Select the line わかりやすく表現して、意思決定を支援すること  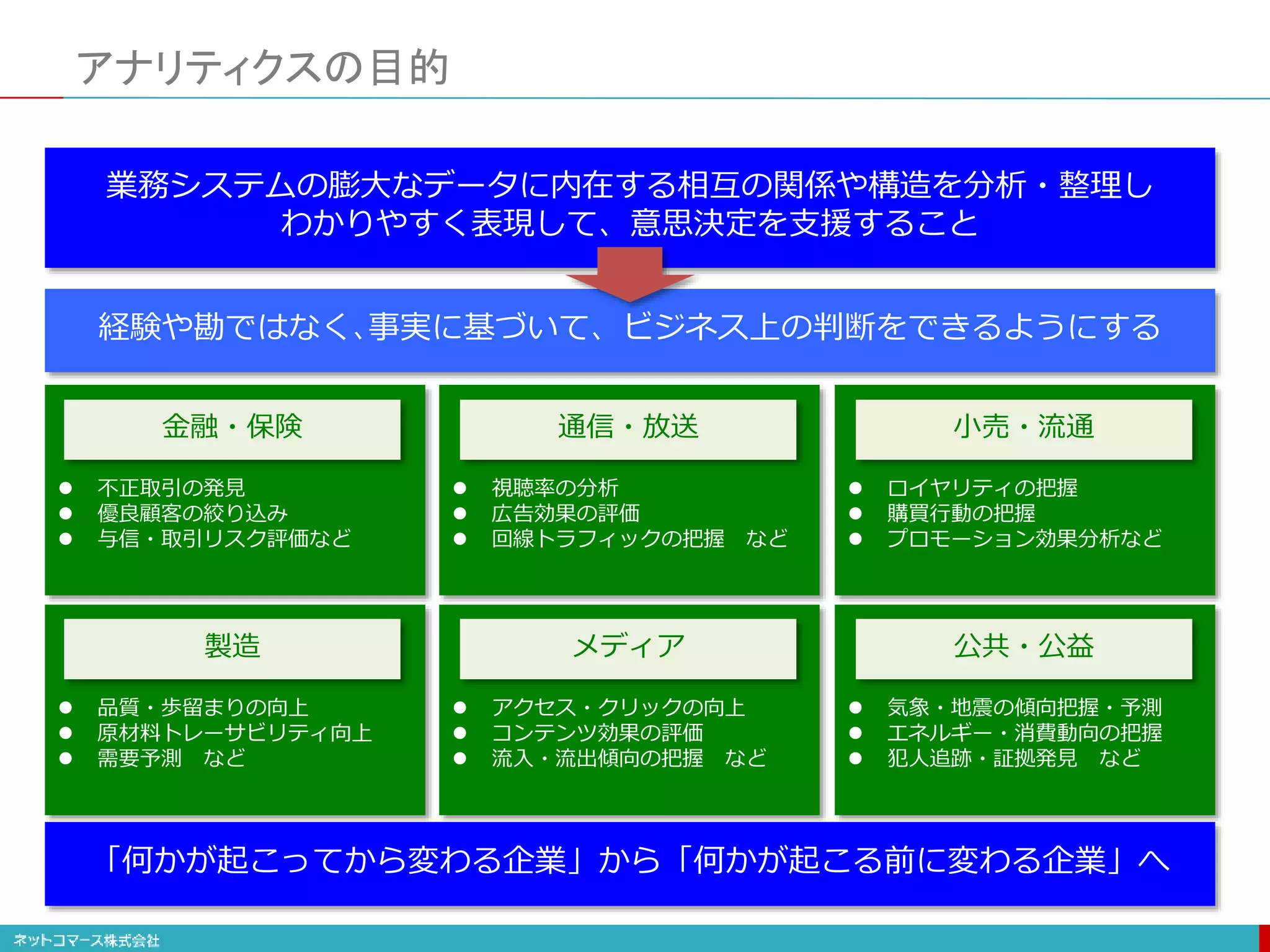[x=629, y=223]
